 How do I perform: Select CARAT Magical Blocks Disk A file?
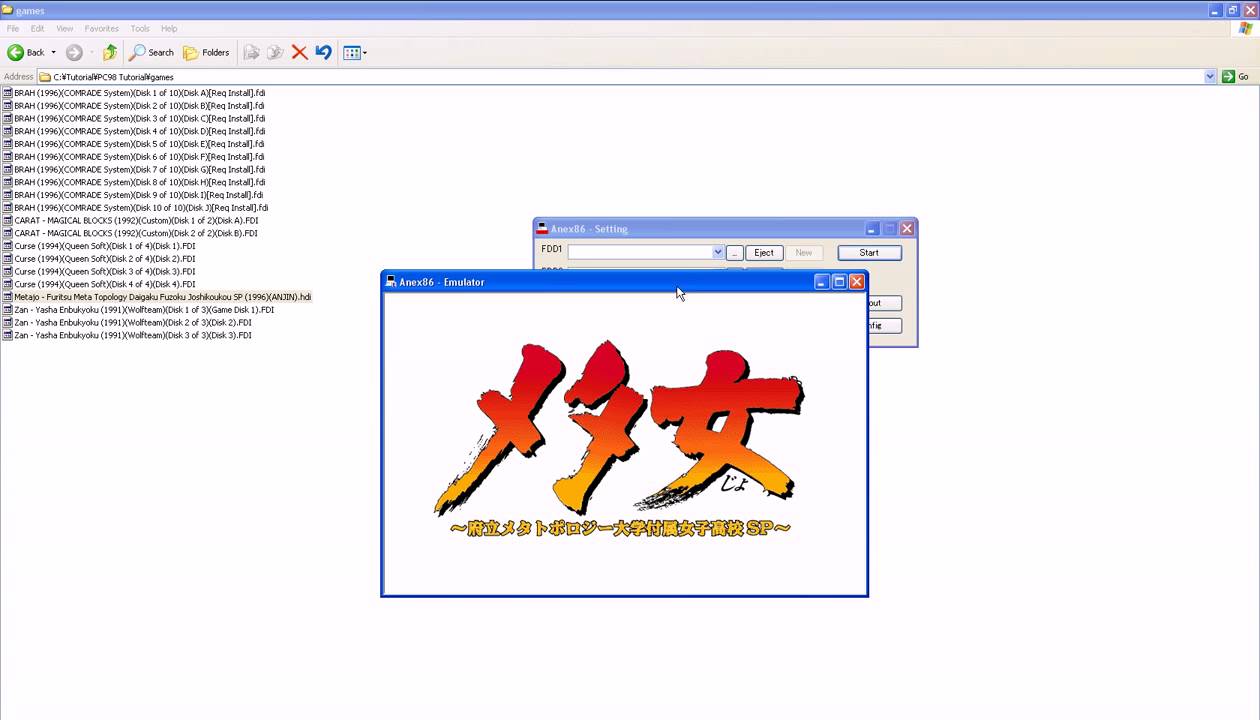coord(136,221)
